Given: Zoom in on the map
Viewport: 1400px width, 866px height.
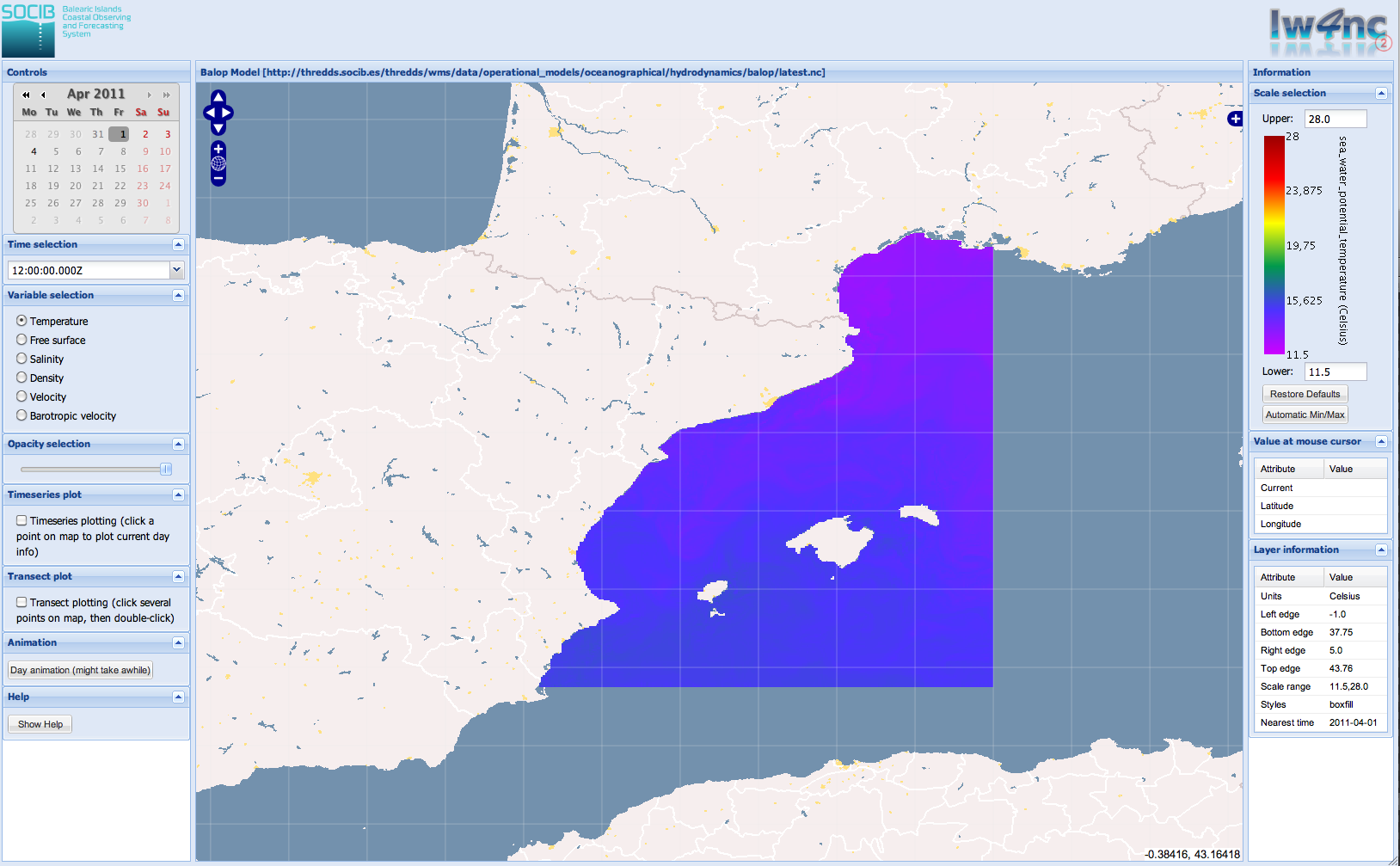Looking at the screenshot, I should [218, 149].
